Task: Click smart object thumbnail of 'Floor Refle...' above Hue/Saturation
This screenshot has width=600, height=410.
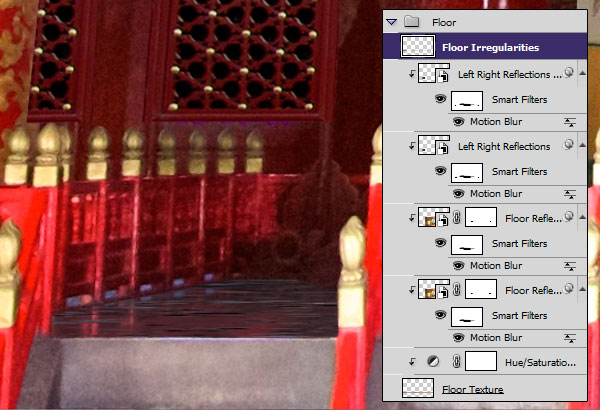Action: (x=433, y=289)
